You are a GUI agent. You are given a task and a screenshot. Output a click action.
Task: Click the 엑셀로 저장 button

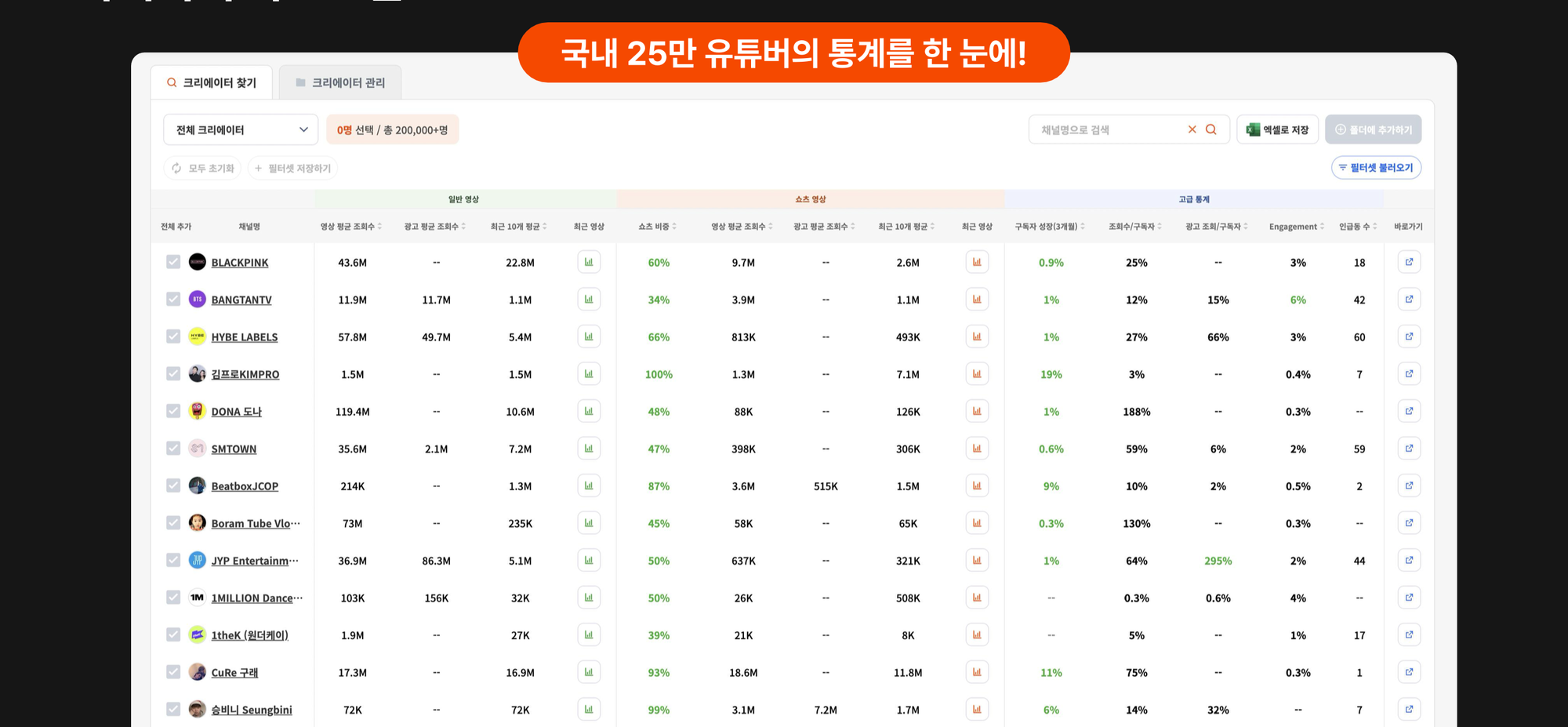tap(1277, 129)
